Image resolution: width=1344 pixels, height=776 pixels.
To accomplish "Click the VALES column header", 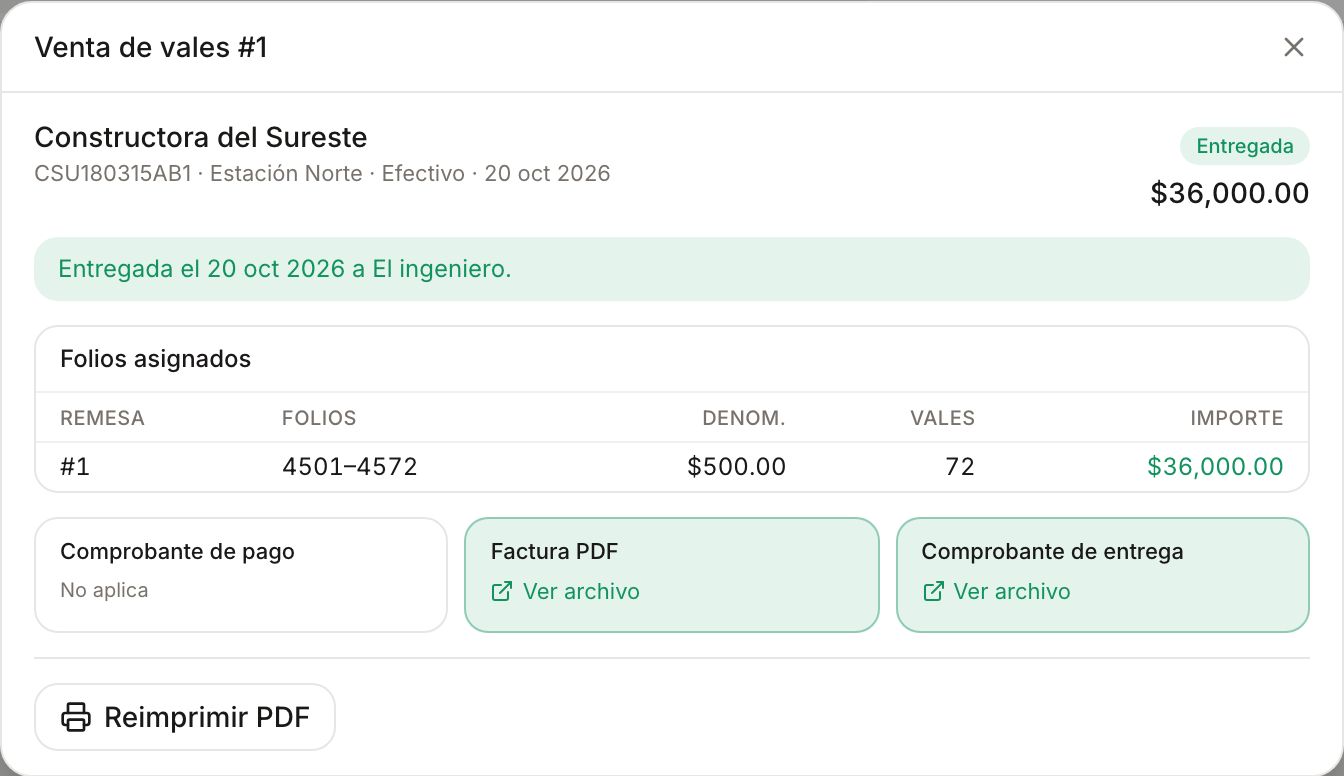I will point(942,418).
